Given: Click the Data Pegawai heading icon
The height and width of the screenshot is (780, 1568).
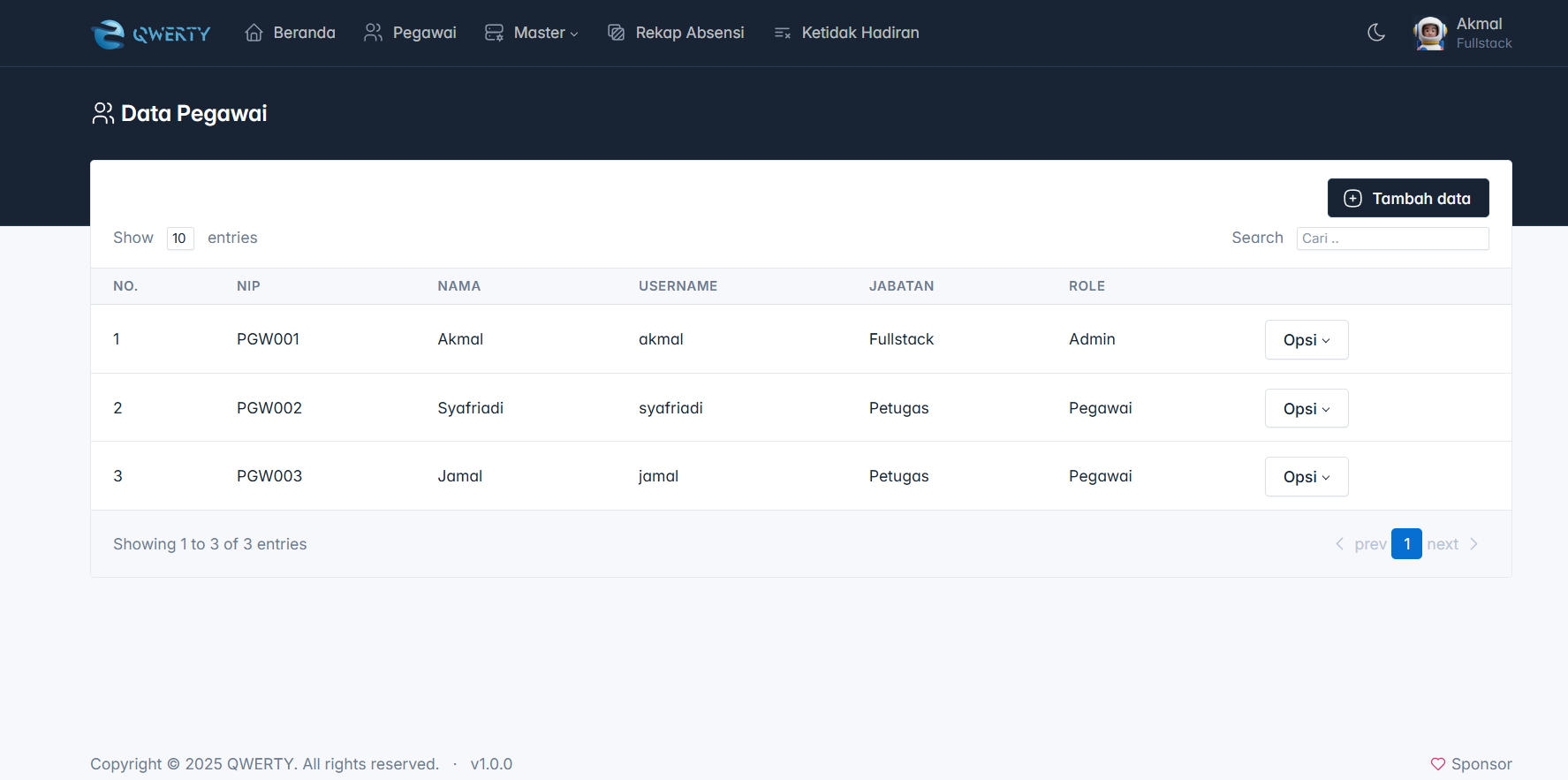Looking at the screenshot, I should pyautogui.click(x=103, y=113).
